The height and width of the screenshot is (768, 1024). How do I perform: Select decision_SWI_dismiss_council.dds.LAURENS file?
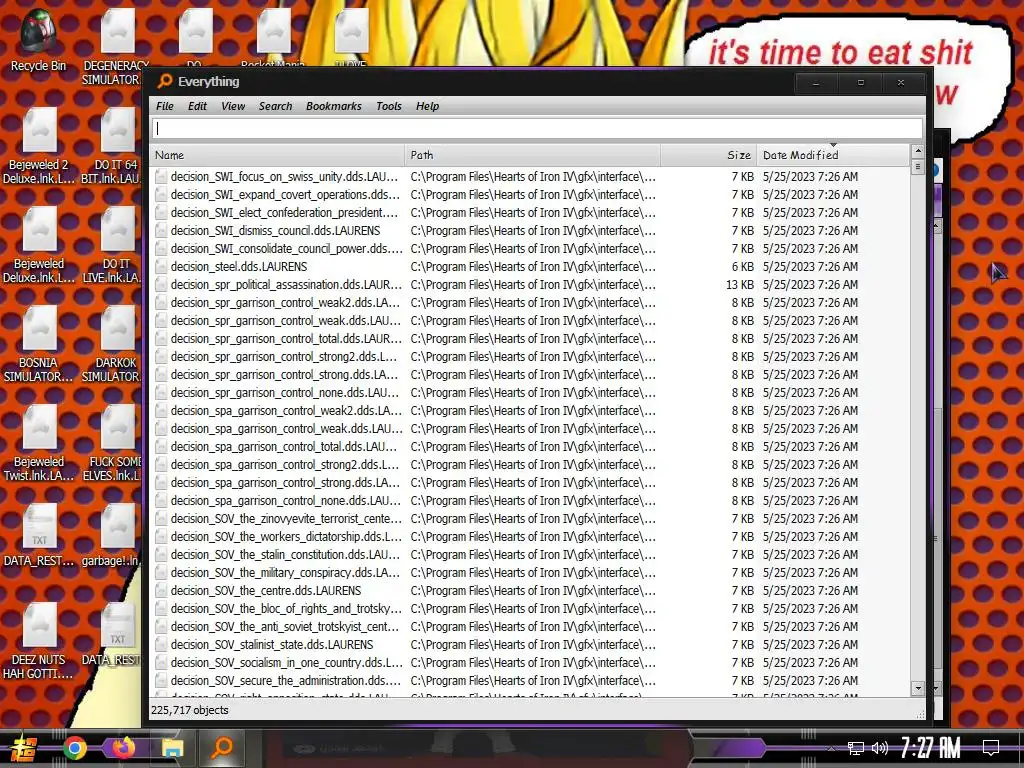275,231
